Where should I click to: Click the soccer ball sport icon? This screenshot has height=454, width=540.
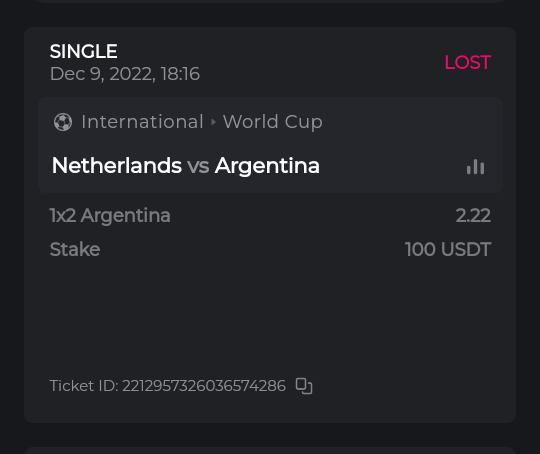pos(63,122)
